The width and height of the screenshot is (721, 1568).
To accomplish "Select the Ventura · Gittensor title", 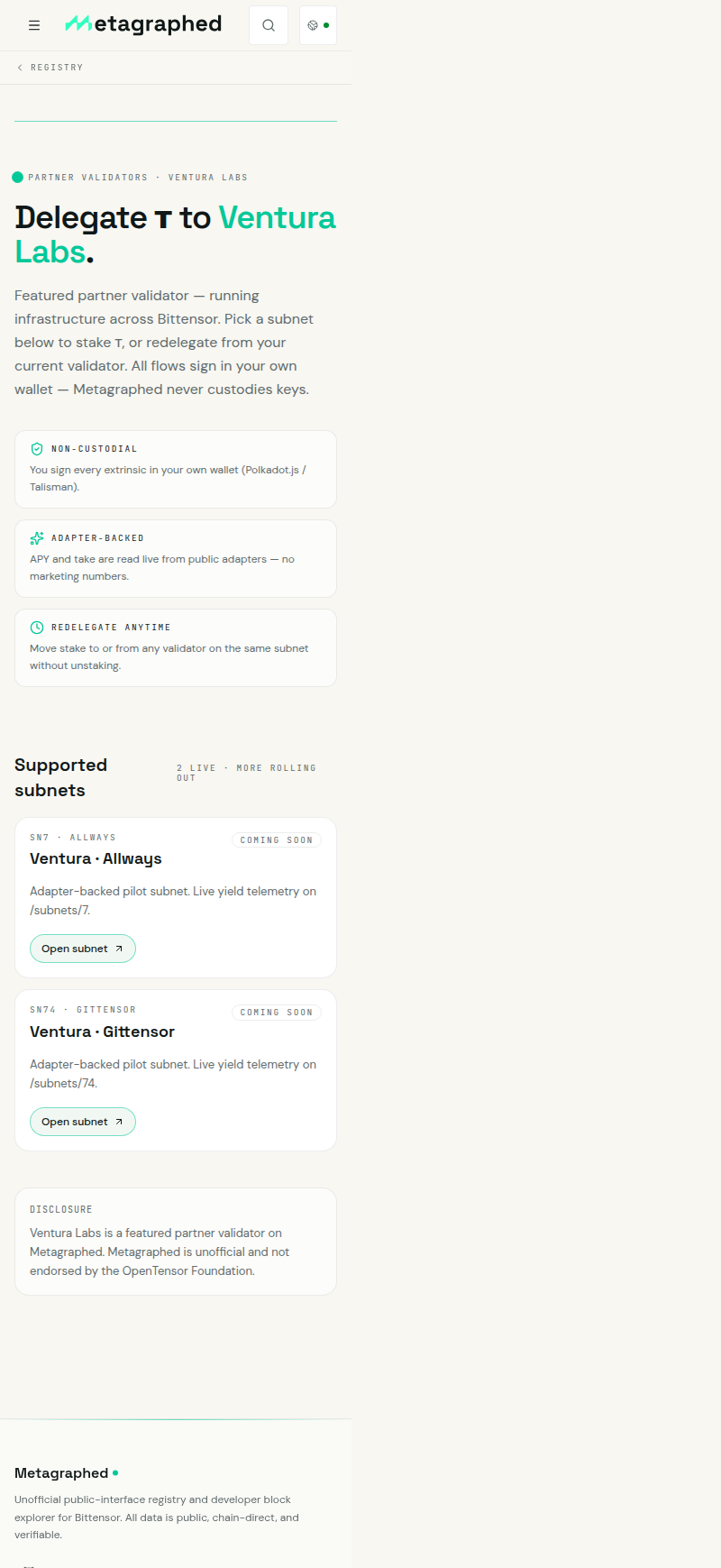I will pyautogui.click(x=102, y=1032).
